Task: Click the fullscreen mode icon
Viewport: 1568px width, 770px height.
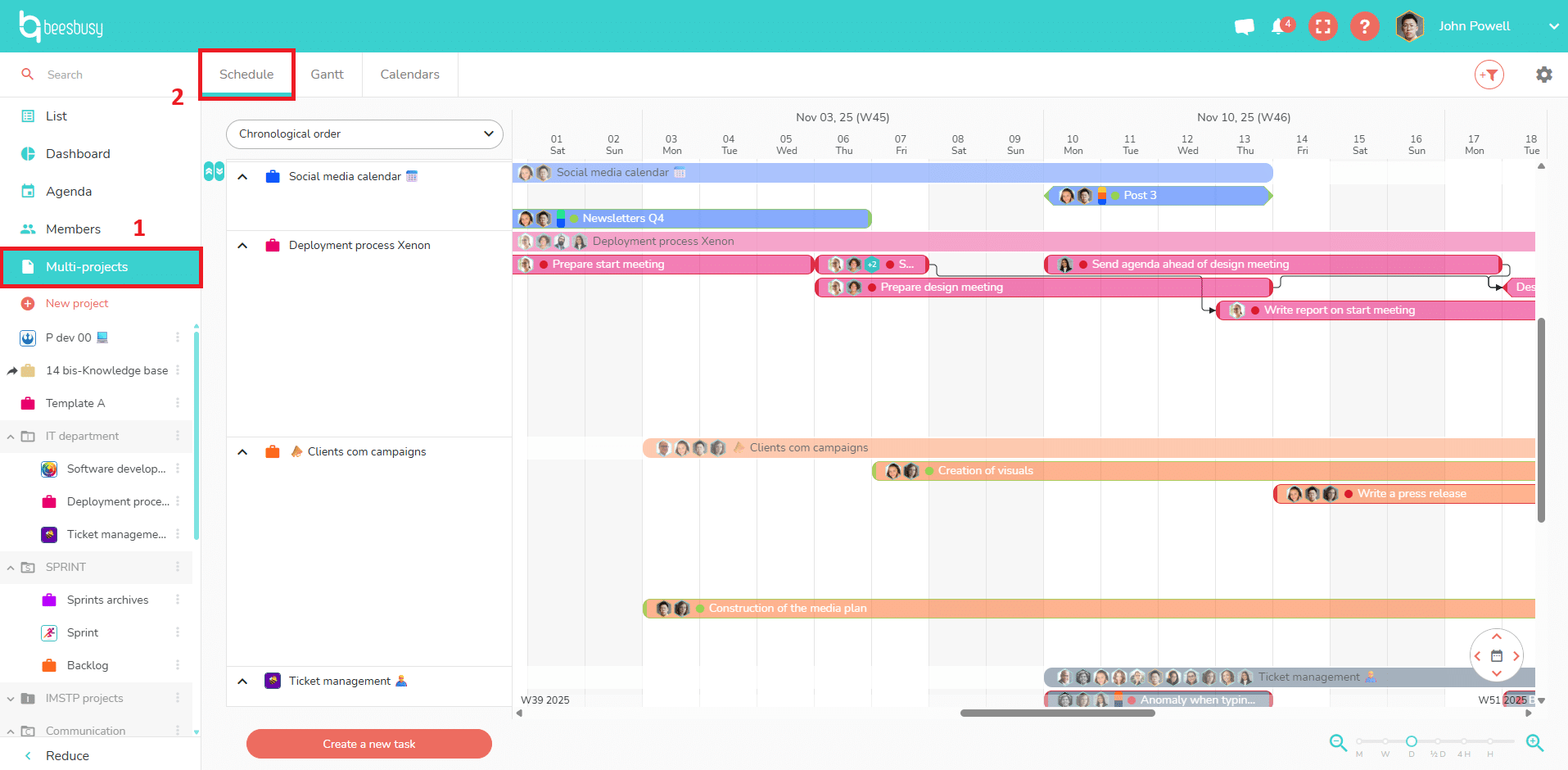Action: click(x=1322, y=26)
